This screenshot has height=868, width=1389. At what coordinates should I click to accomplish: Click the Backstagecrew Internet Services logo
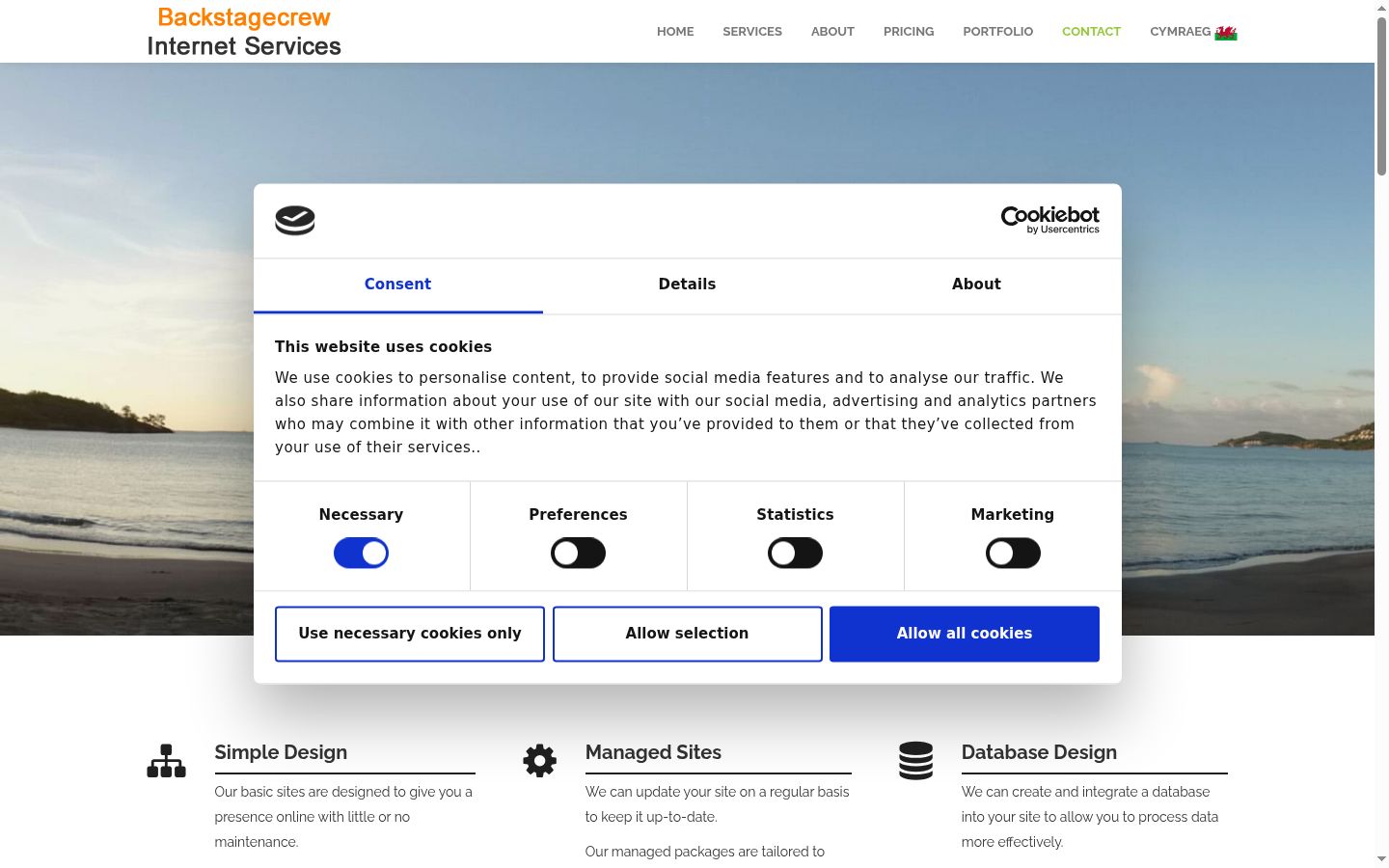(244, 32)
